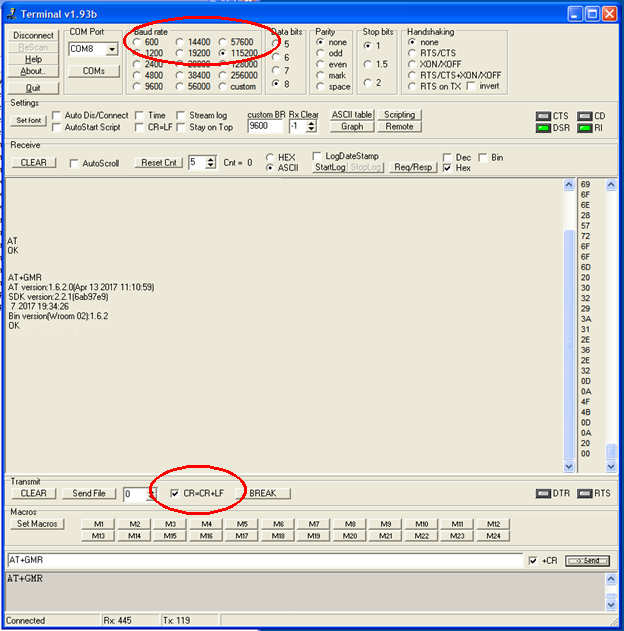Adjust the Reset Cnt value spinner
This screenshot has height=631, width=624.
coord(210,162)
